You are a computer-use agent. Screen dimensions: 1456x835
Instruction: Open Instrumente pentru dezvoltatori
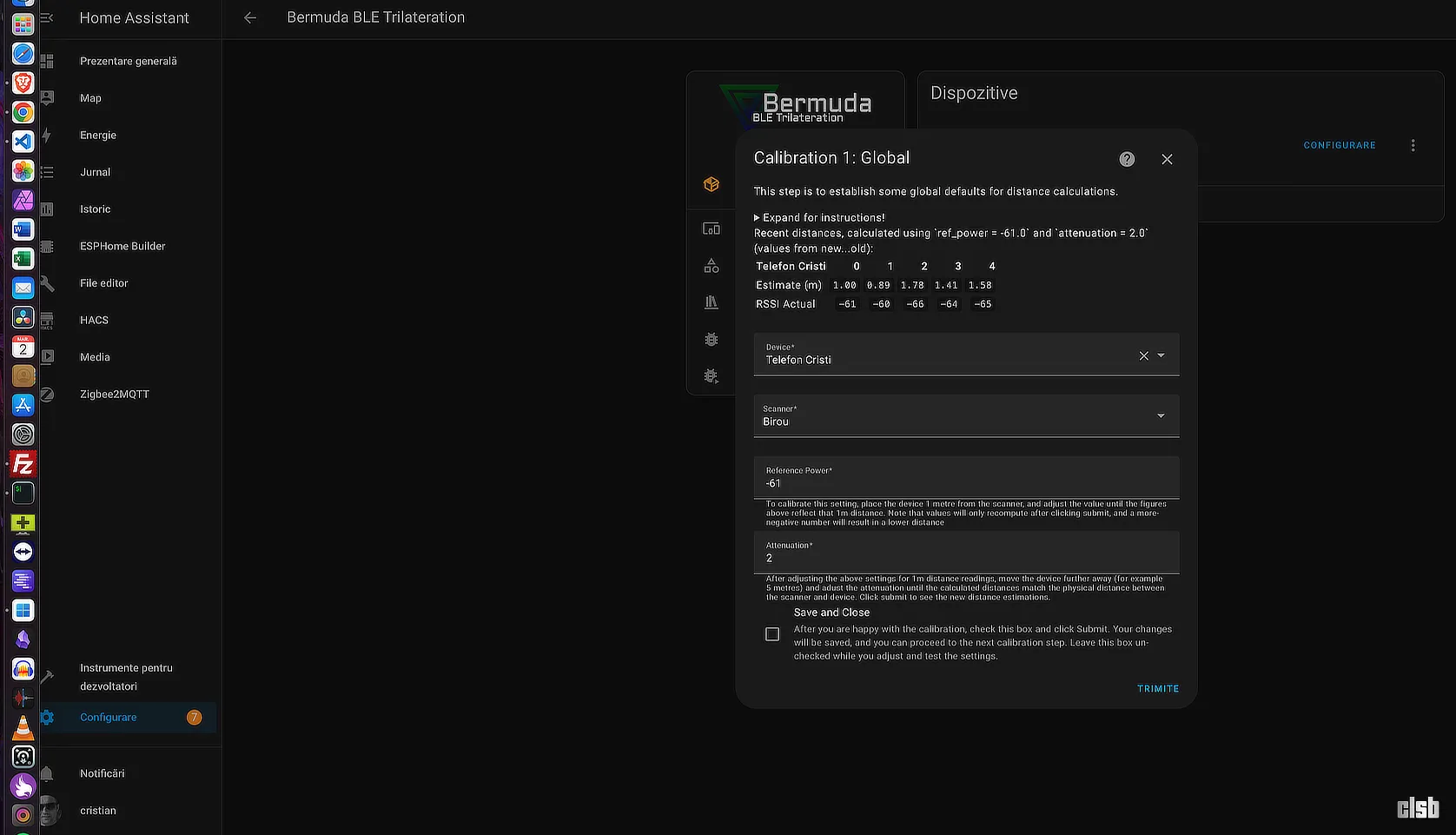point(128,677)
